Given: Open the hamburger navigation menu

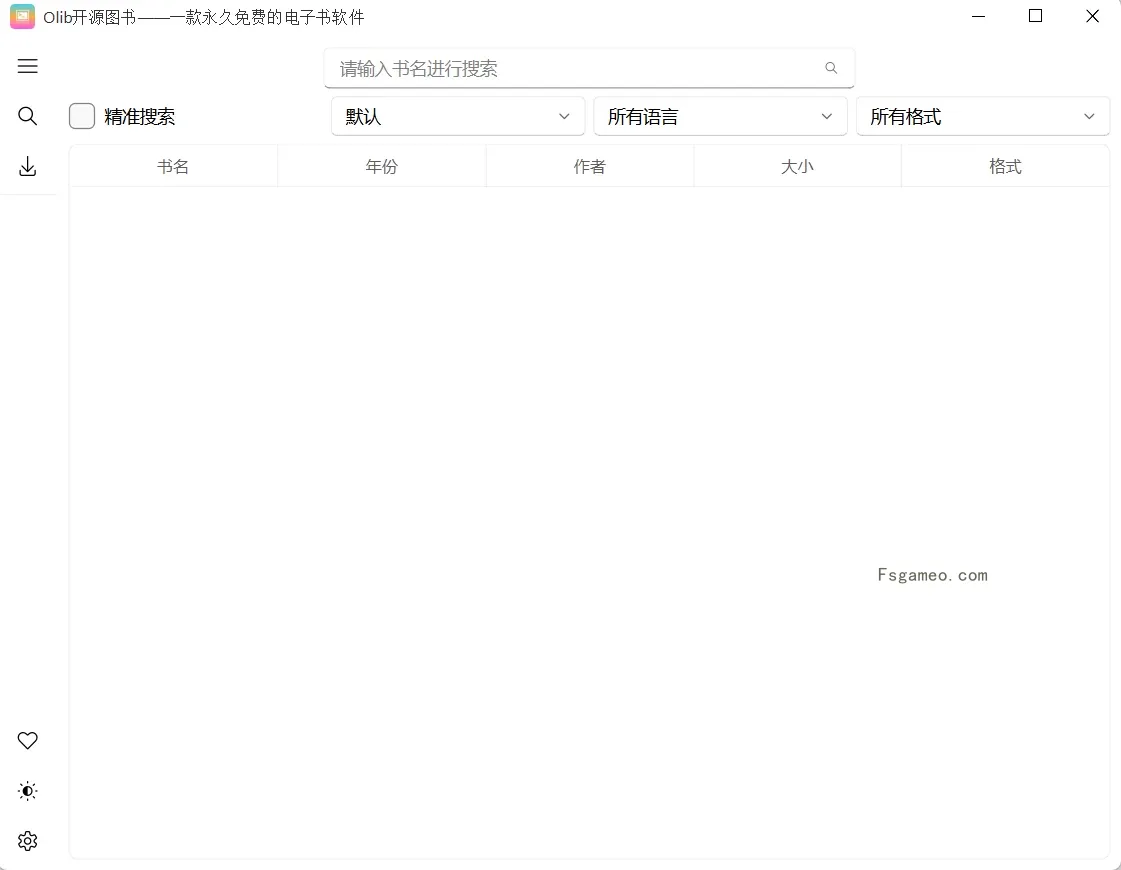Looking at the screenshot, I should point(27,66).
